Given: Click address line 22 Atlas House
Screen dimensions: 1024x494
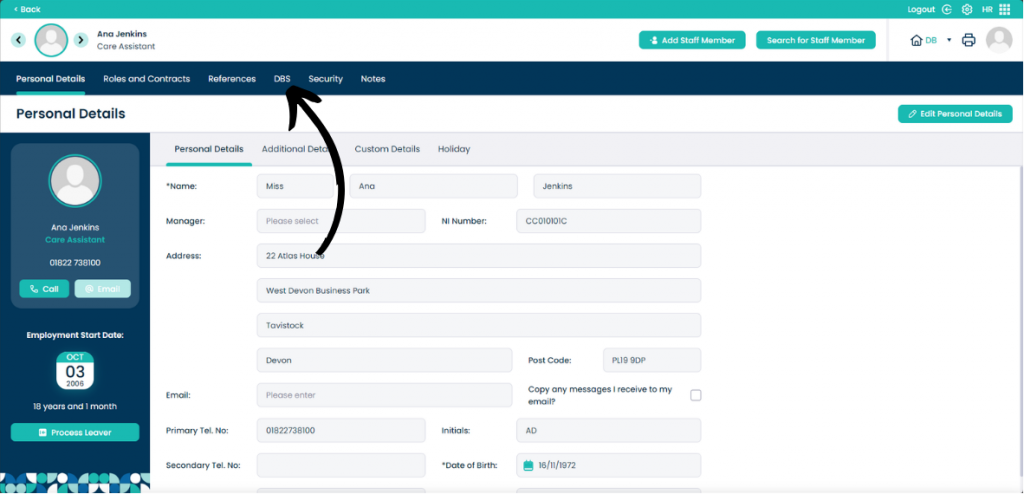Looking at the screenshot, I should 479,256.
